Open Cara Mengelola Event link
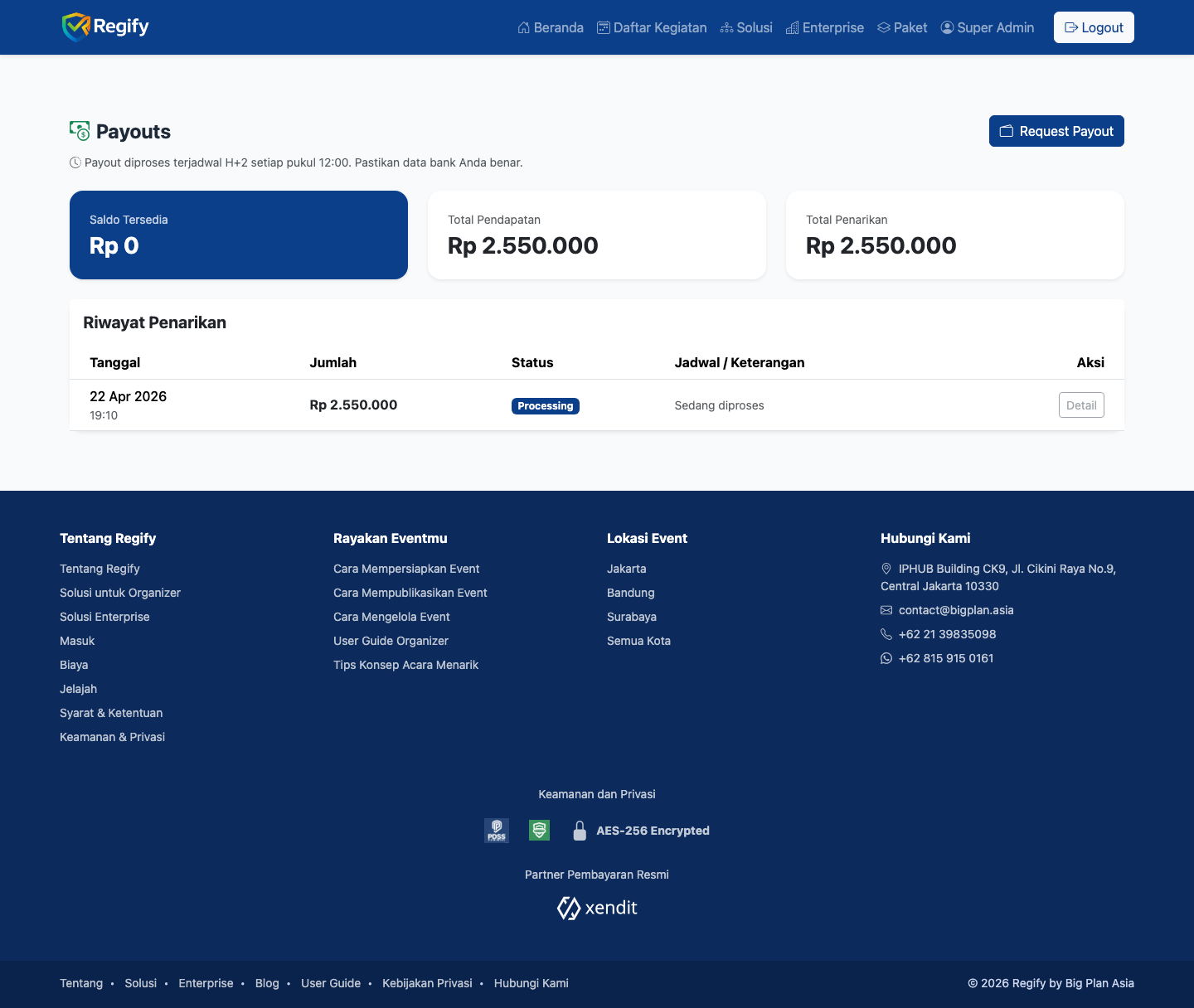This screenshot has width=1194, height=1008. [x=391, y=617]
